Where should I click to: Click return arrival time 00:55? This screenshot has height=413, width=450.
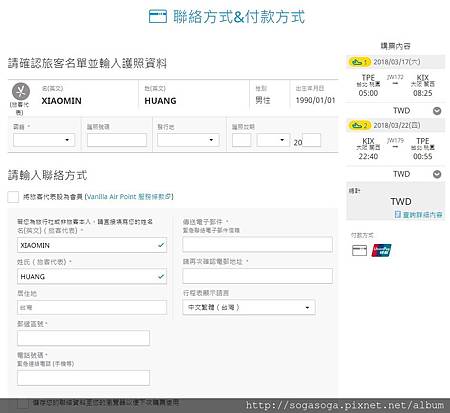423,156
